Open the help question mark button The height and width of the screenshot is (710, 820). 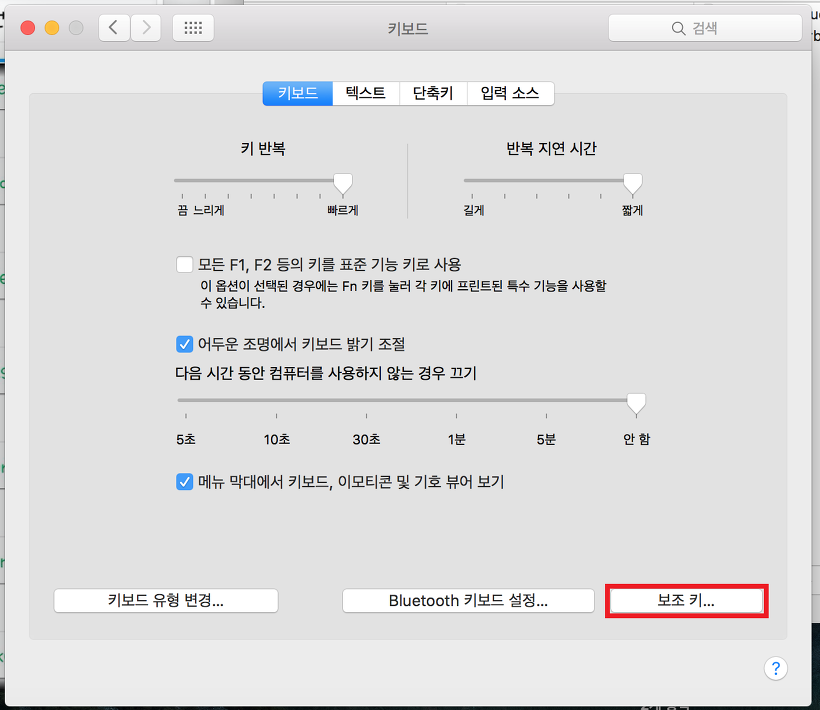[x=776, y=669]
